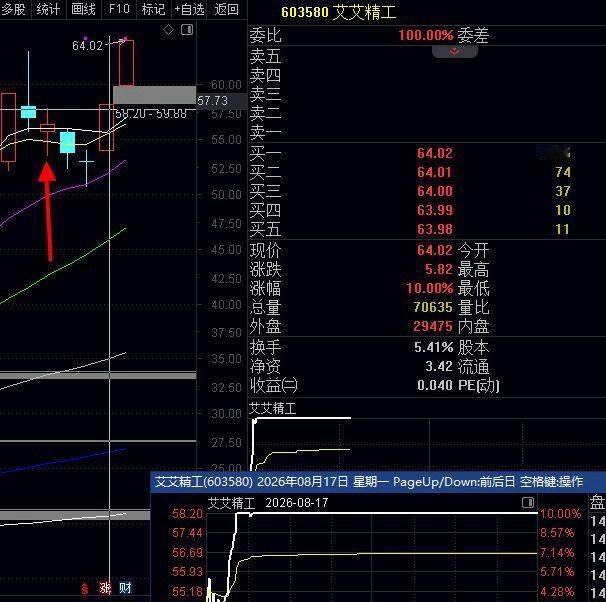Click the 买二 volume 74
The height and width of the screenshot is (602, 606).
coord(563,172)
